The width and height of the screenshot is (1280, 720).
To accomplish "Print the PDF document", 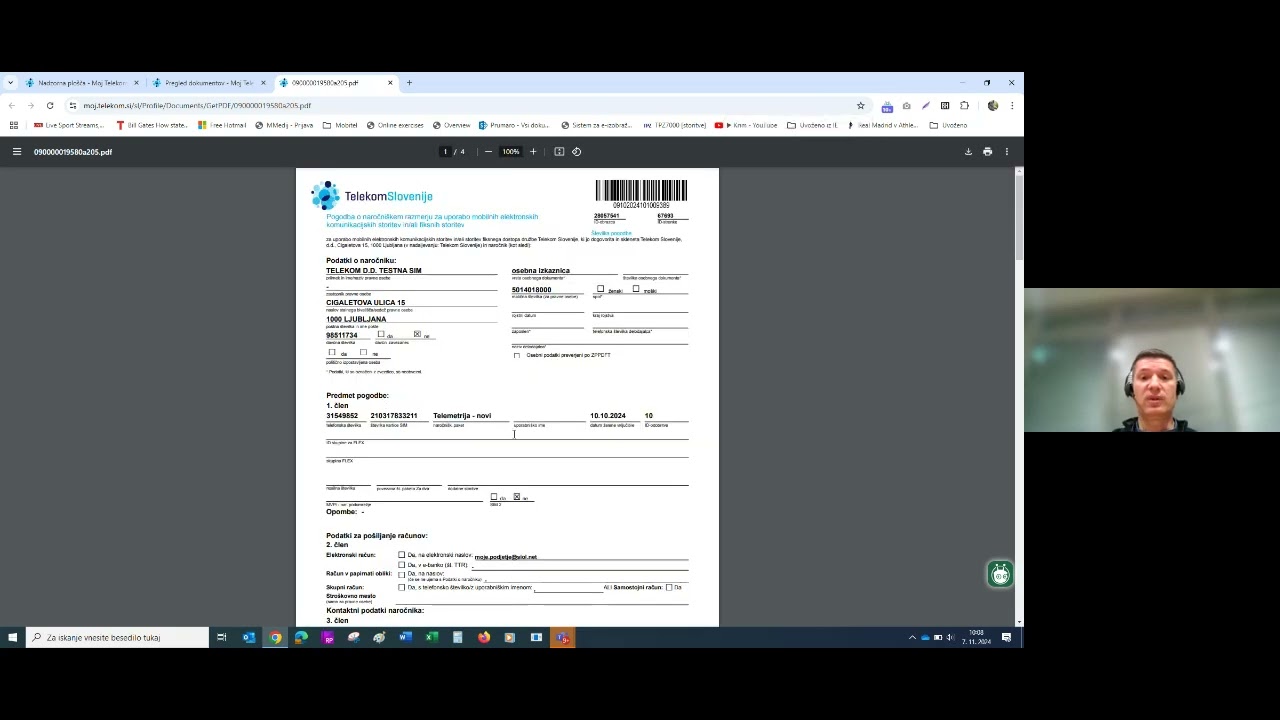I will tap(987, 152).
